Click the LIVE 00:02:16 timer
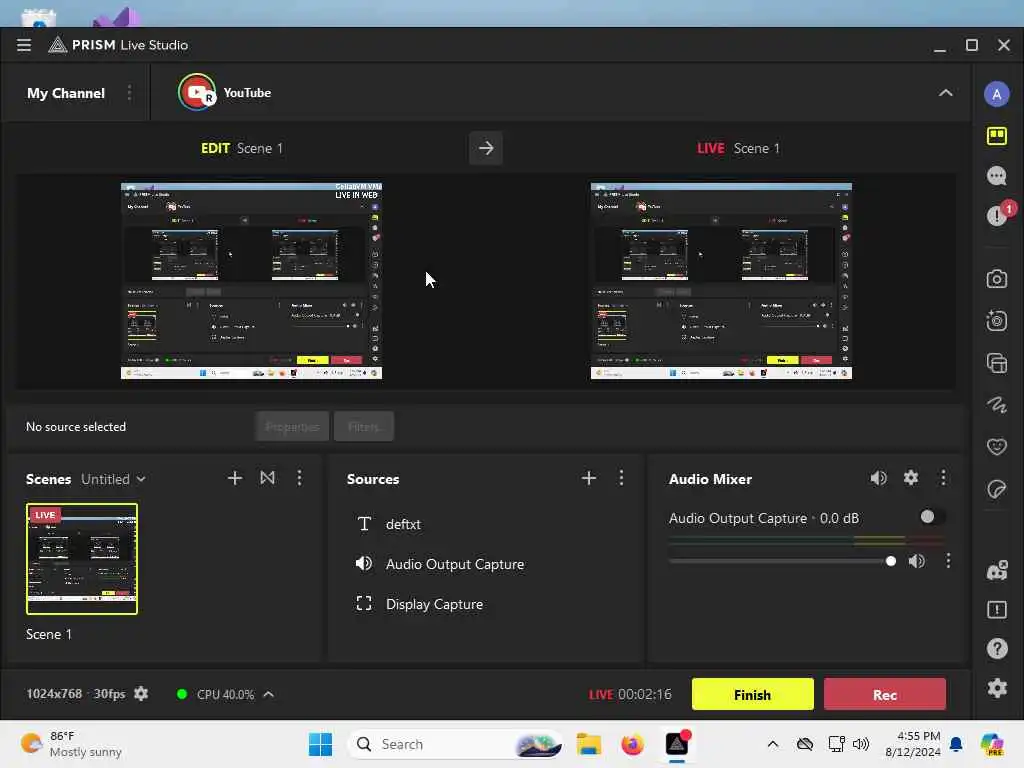This screenshot has width=1024, height=768. 630,694
